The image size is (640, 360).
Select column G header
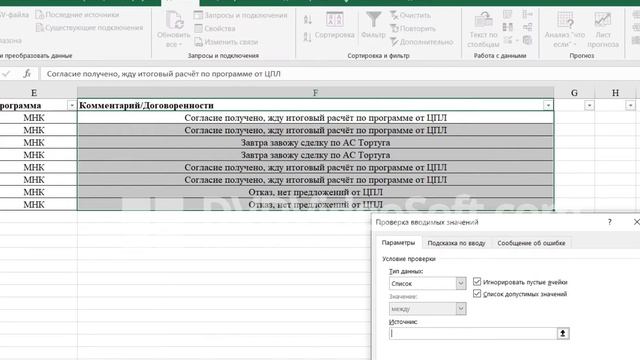pyautogui.click(x=574, y=93)
